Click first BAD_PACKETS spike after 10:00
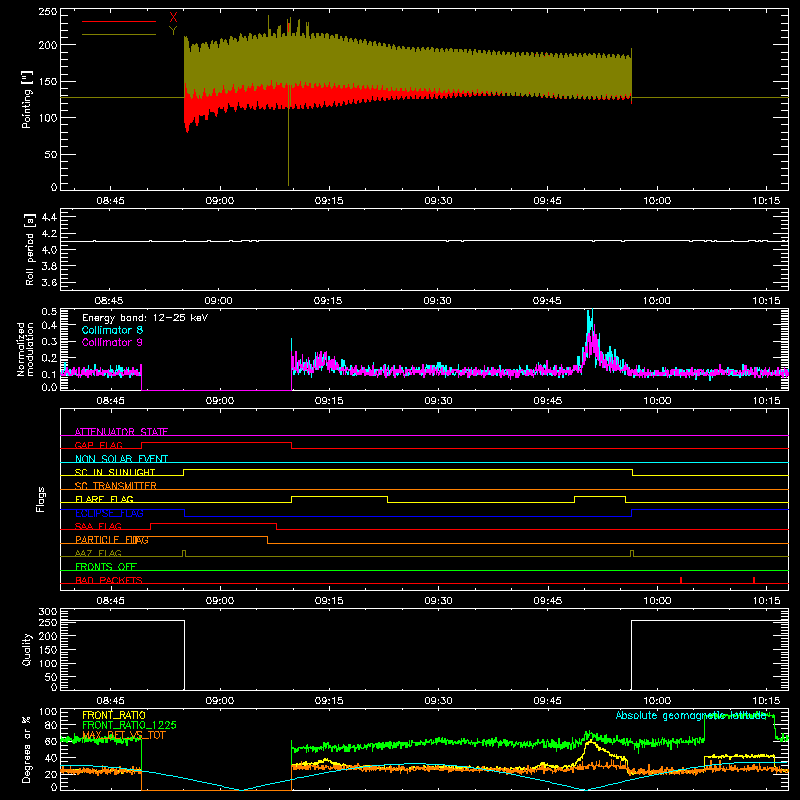The width and height of the screenshot is (800, 800). click(681, 580)
